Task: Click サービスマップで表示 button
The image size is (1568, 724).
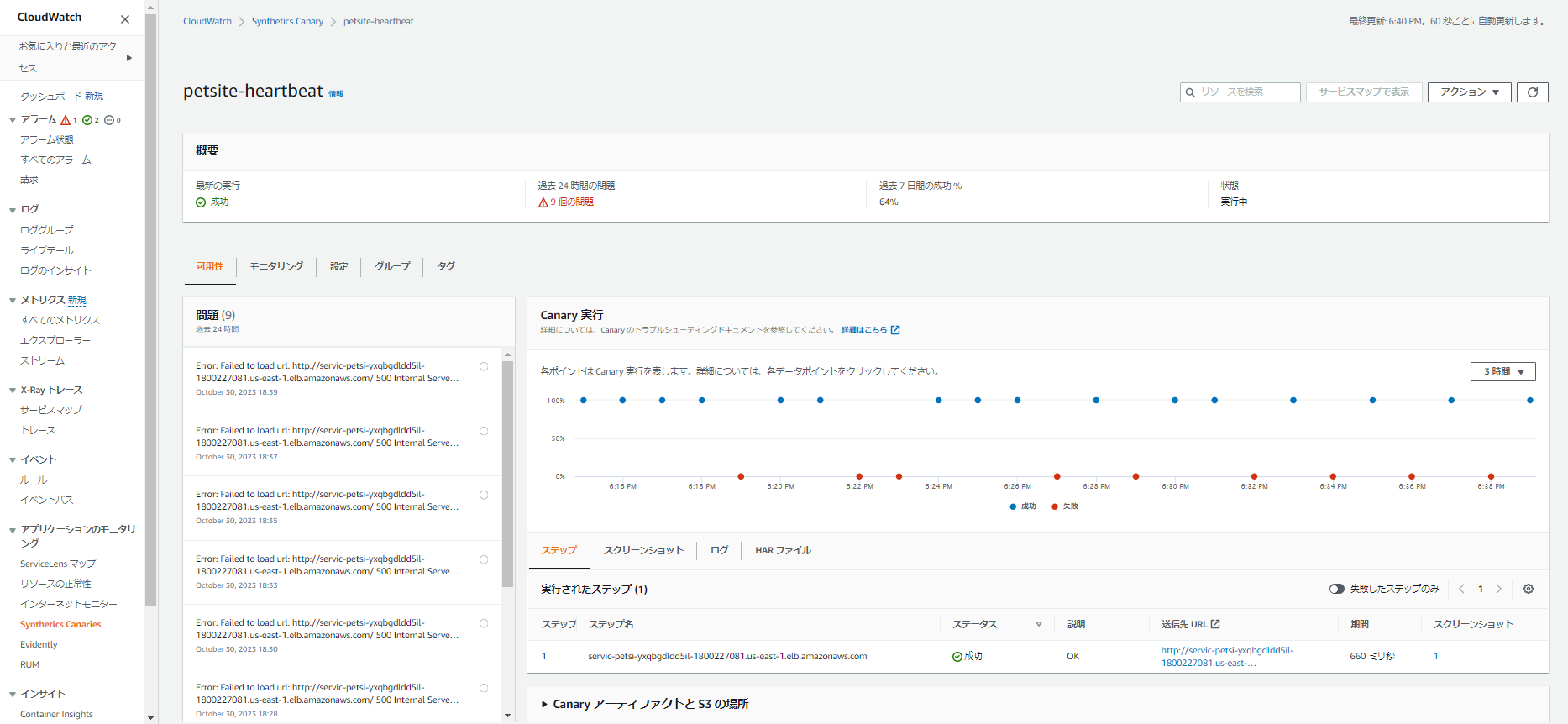Action: [x=1364, y=92]
